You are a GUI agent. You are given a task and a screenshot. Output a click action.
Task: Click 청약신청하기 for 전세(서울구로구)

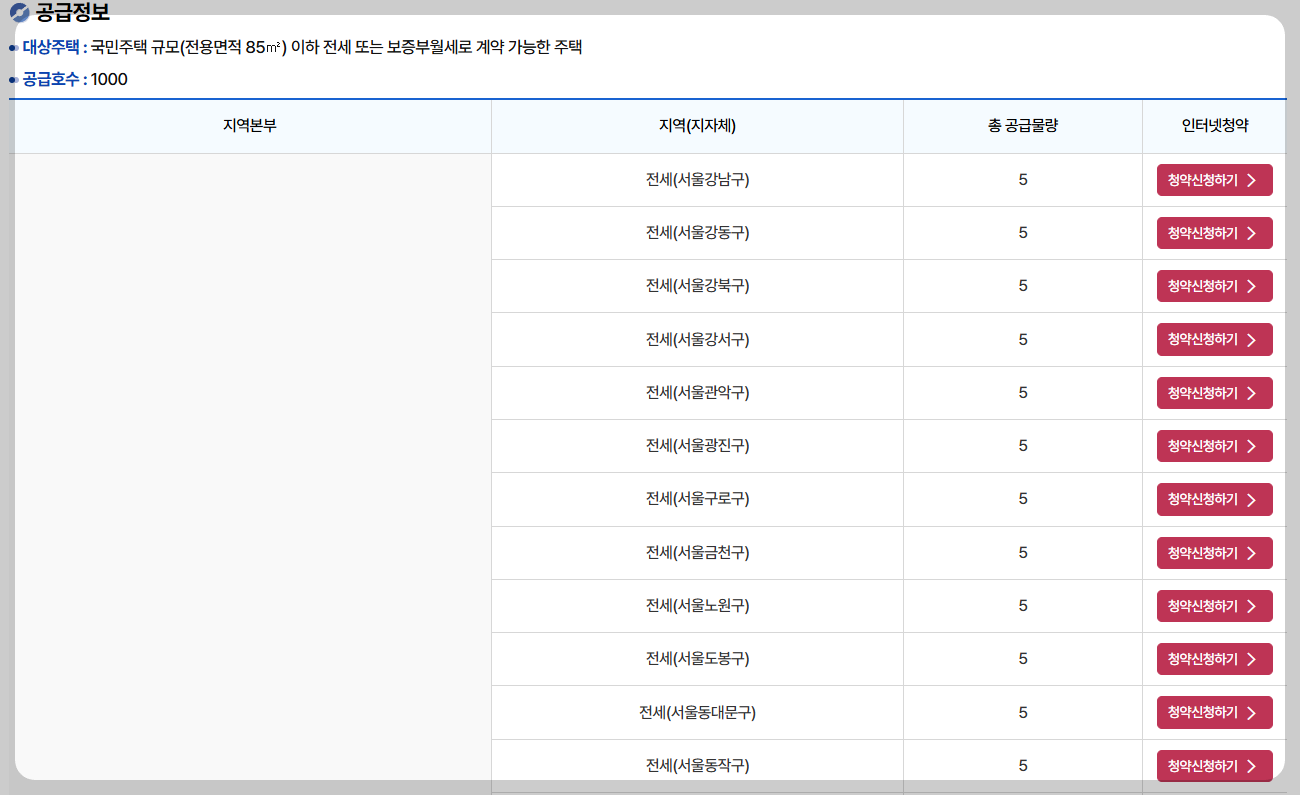pos(1214,499)
